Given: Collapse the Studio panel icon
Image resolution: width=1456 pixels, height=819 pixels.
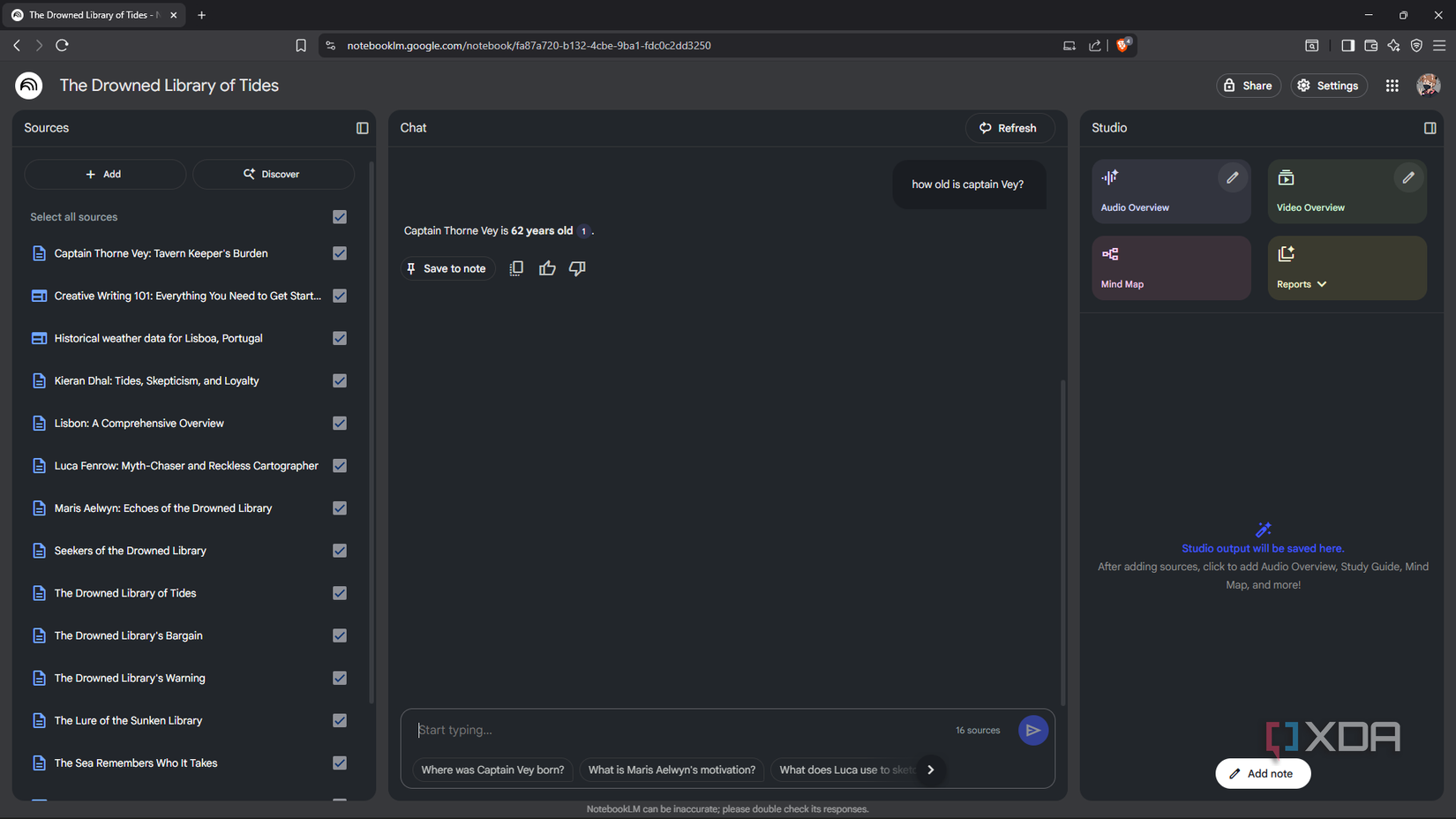Looking at the screenshot, I should 1430,128.
